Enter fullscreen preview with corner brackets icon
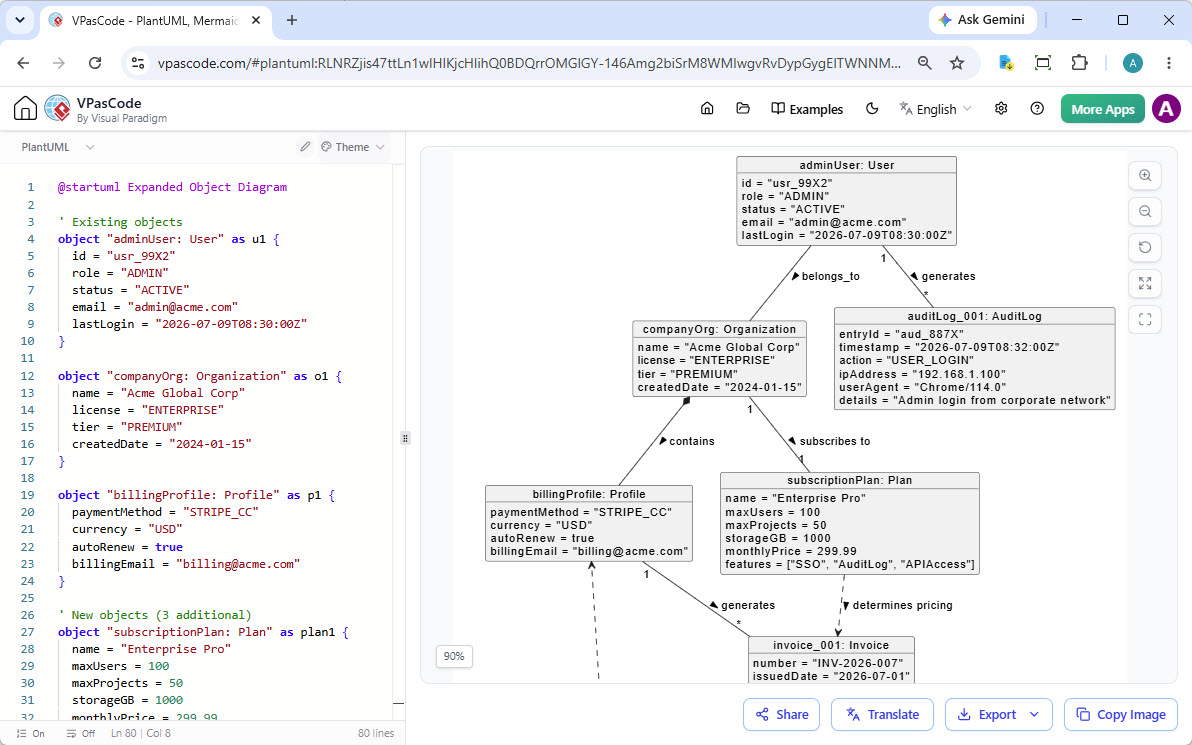1192x745 pixels. (x=1145, y=319)
